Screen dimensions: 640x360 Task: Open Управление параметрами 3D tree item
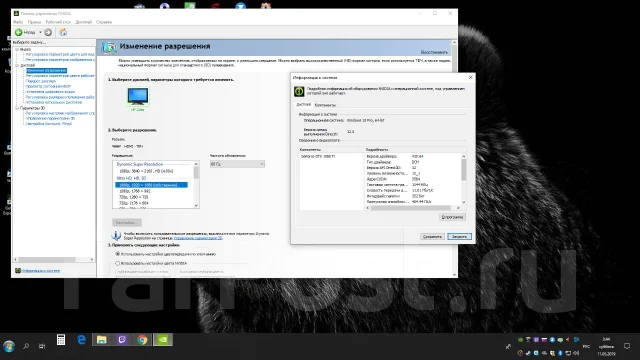pyautogui.click(x=50, y=118)
